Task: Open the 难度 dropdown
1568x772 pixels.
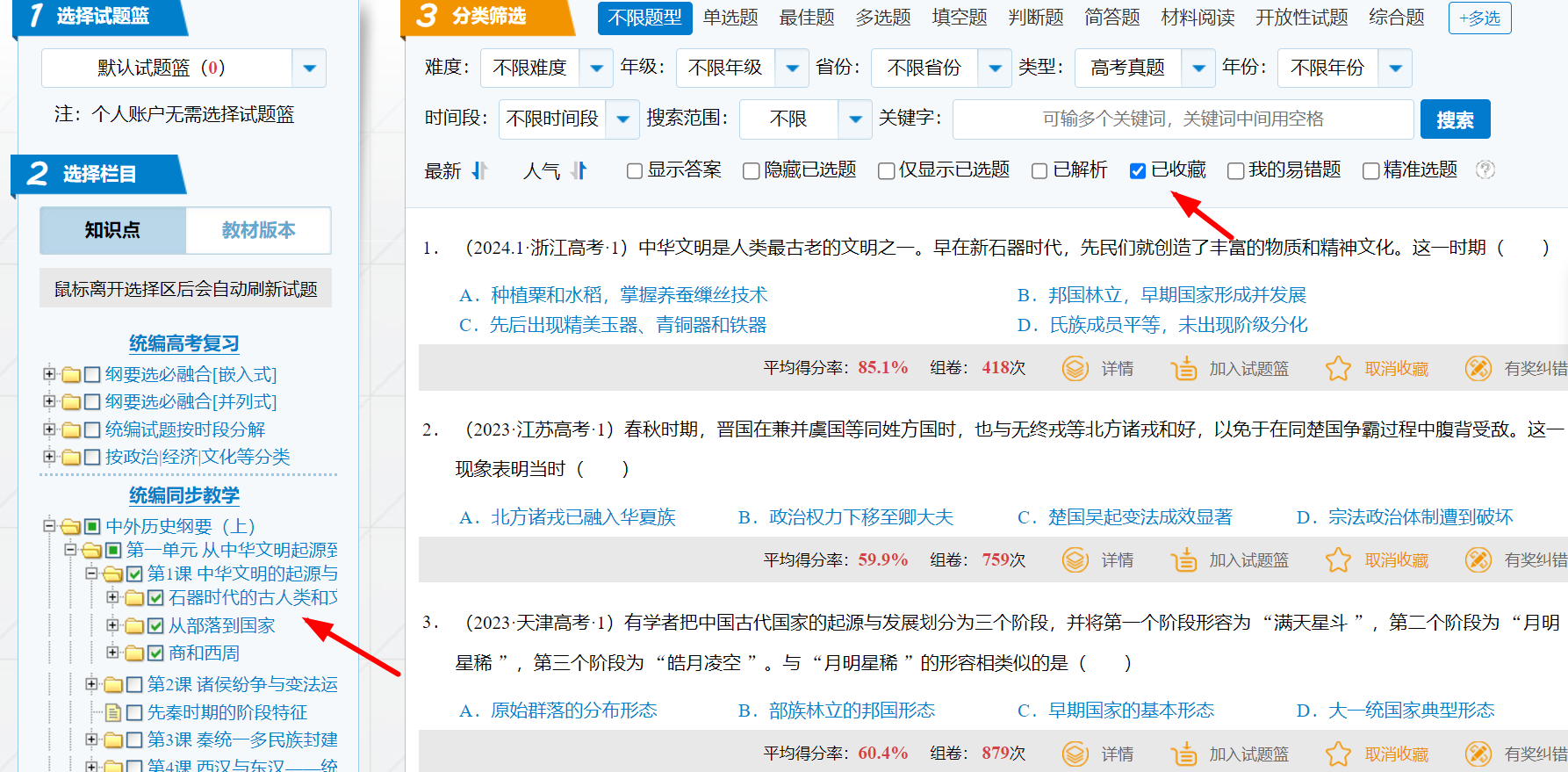Action: [596, 69]
